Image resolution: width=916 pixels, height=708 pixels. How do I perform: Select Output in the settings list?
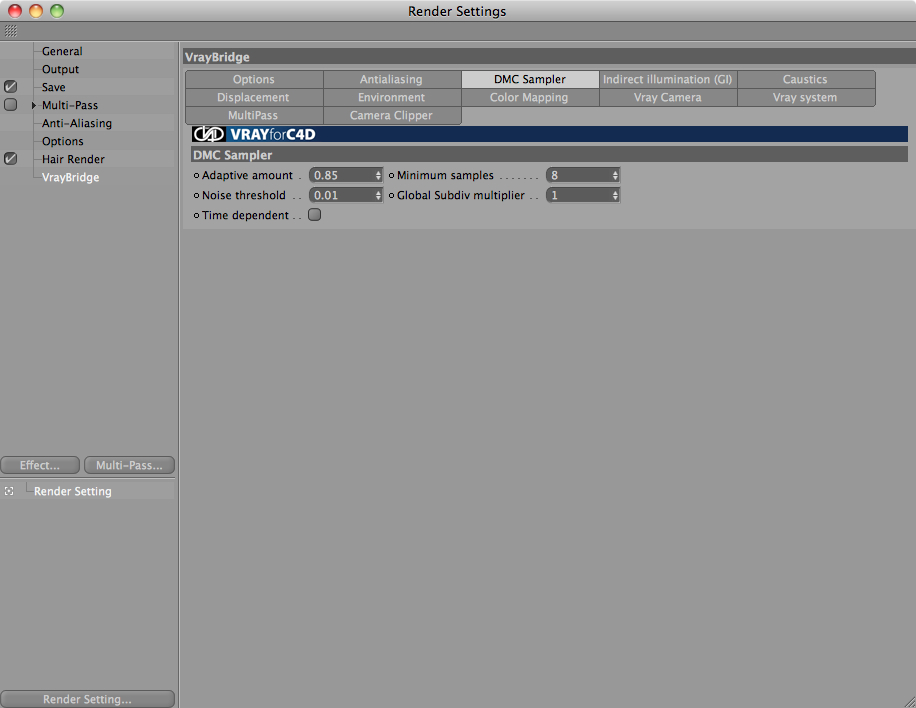click(60, 69)
